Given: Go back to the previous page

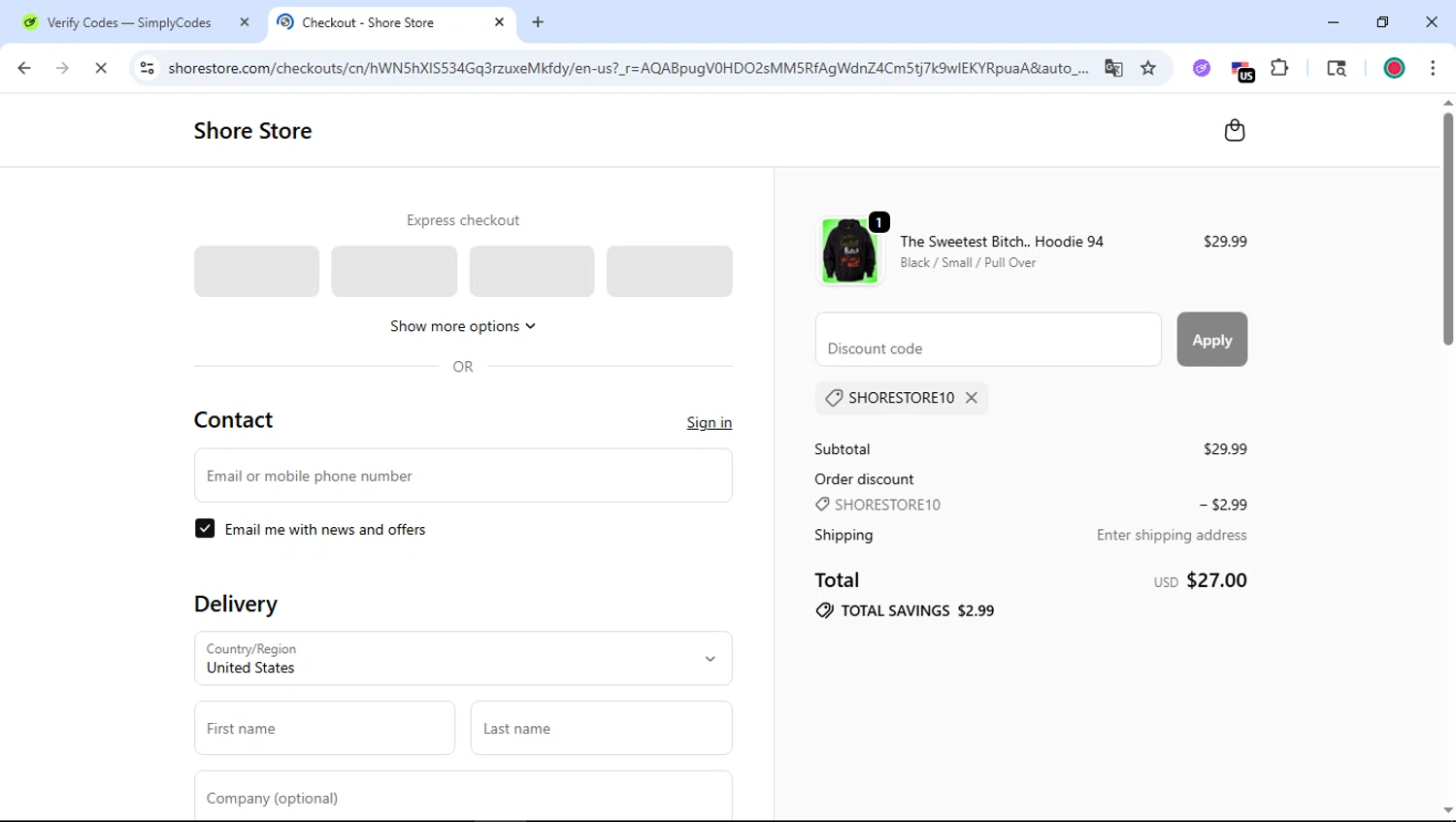Looking at the screenshot, I should (x=24, y=68).
